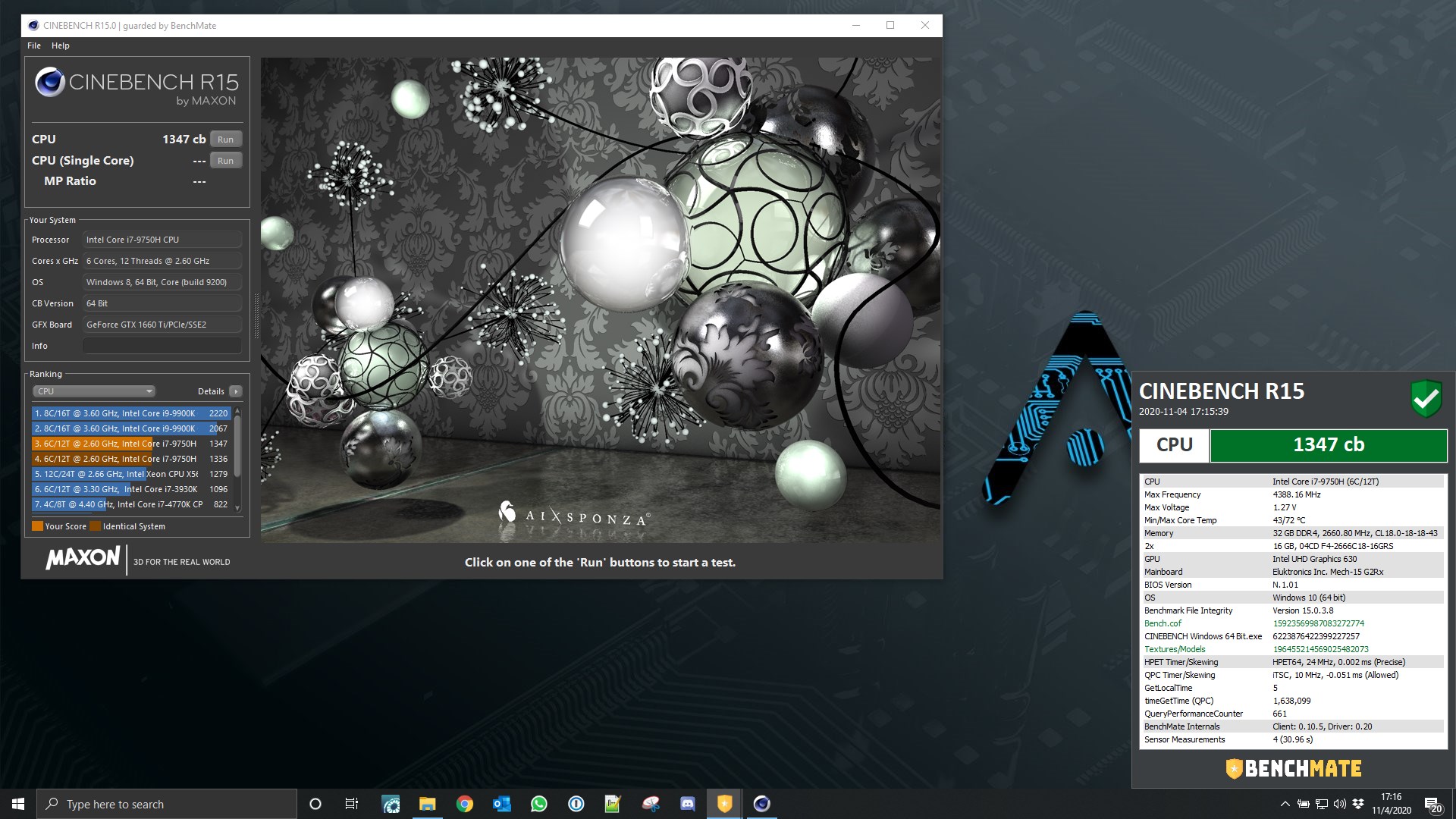
Task: Open Dropbox tray icon
Action: point(1358,804)
